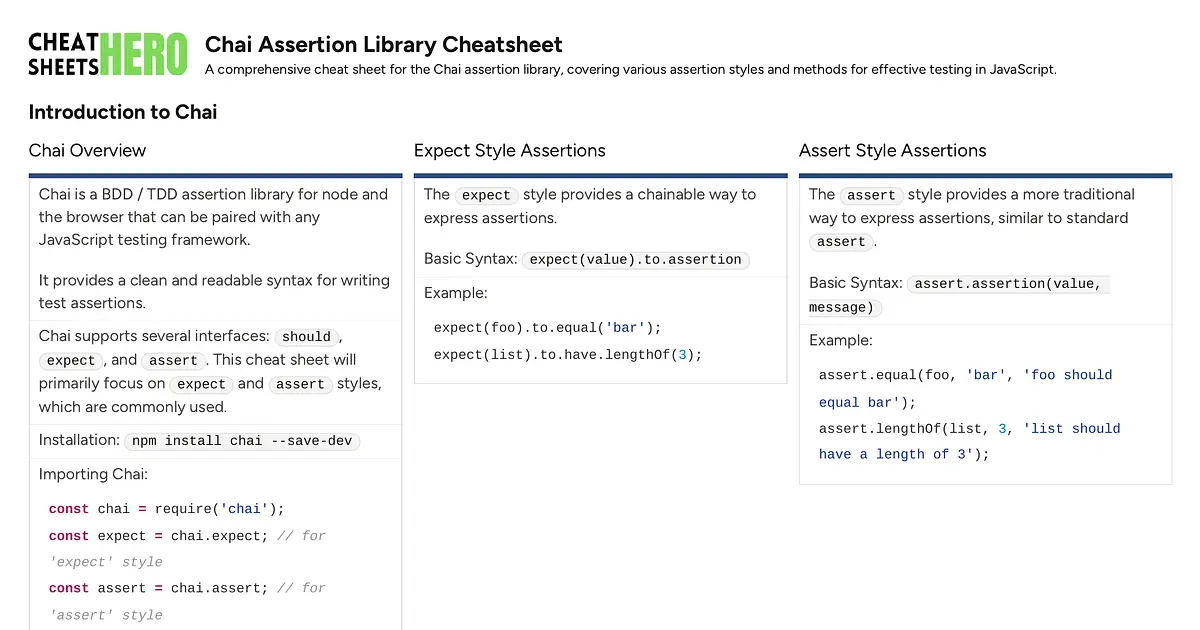Select the Chai Overview section header
1200x630 pixels.
pyautogui.click(x=88, y=150)
